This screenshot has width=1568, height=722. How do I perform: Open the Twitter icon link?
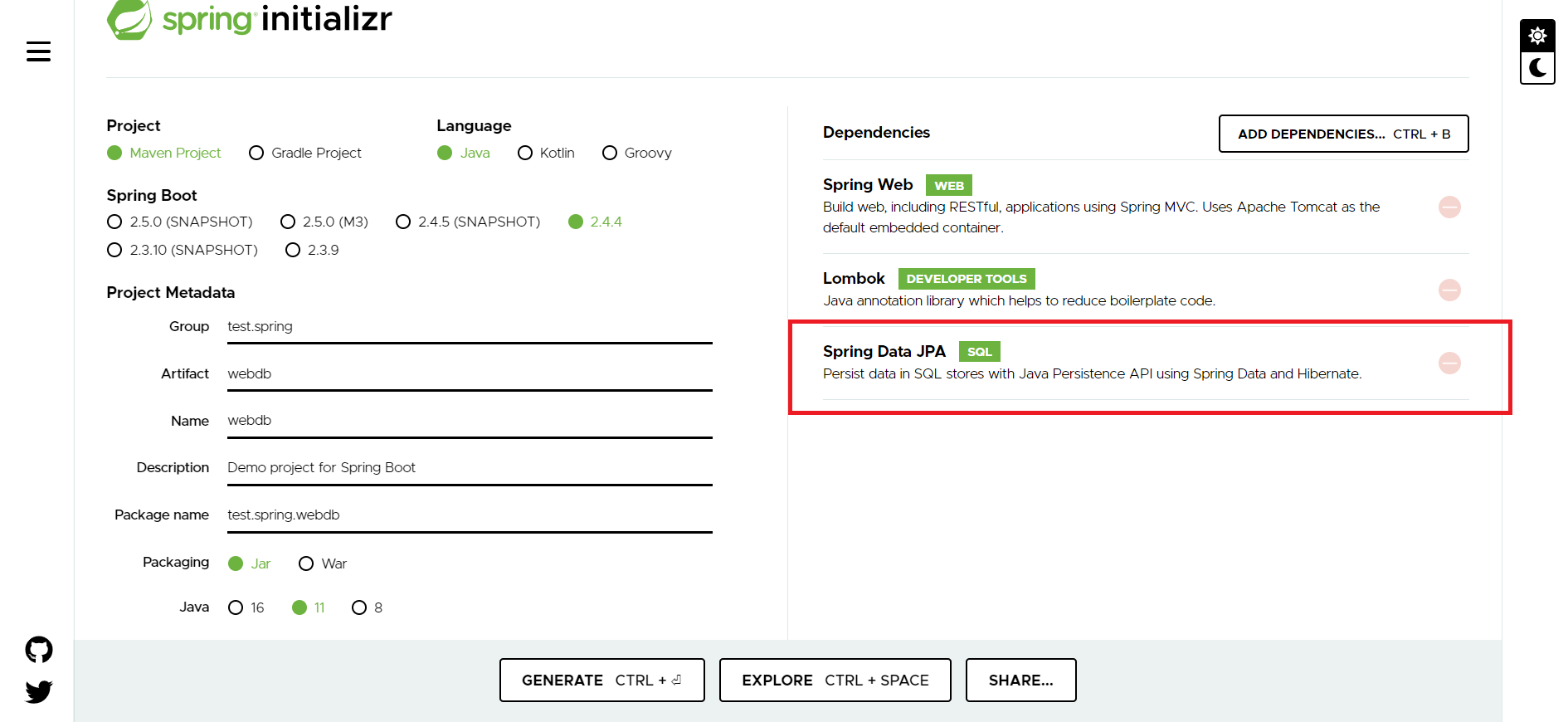point(39,691)
